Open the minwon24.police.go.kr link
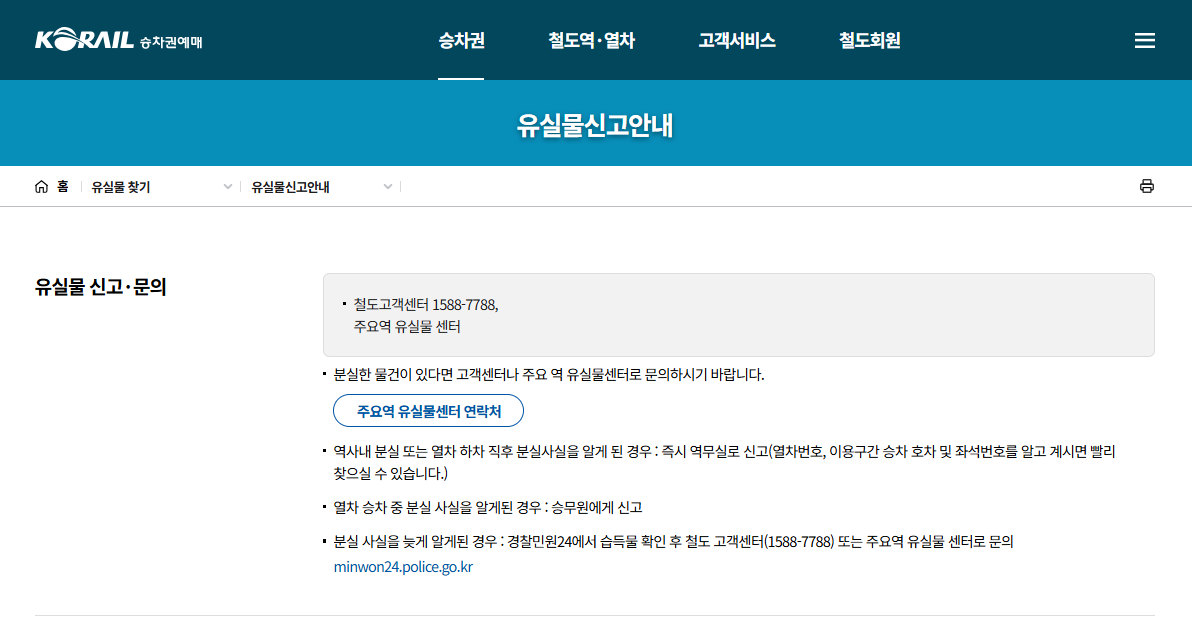 point(403,566)
